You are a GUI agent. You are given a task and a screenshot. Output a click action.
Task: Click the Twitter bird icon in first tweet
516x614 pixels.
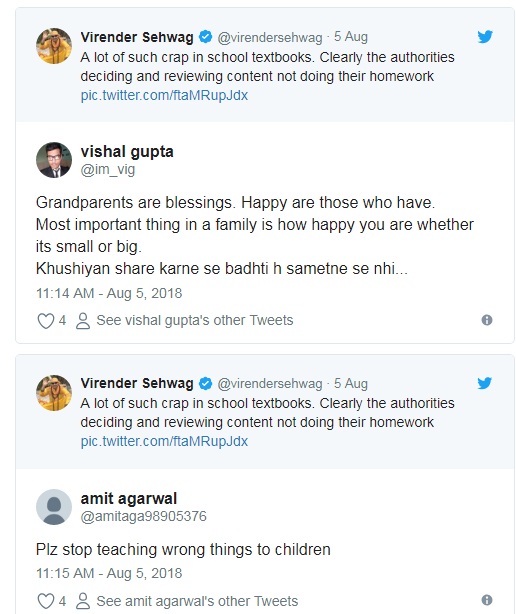point(485,37)
